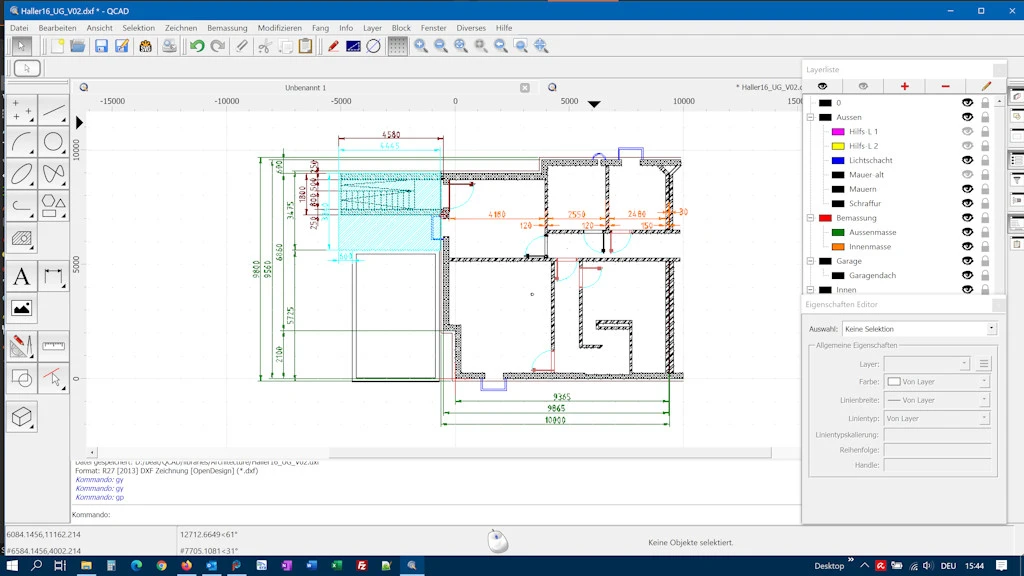This screenshot has height=576, width=1024.
Task: Select the Hatch fill tool
Action: click(x=22, y=239)
